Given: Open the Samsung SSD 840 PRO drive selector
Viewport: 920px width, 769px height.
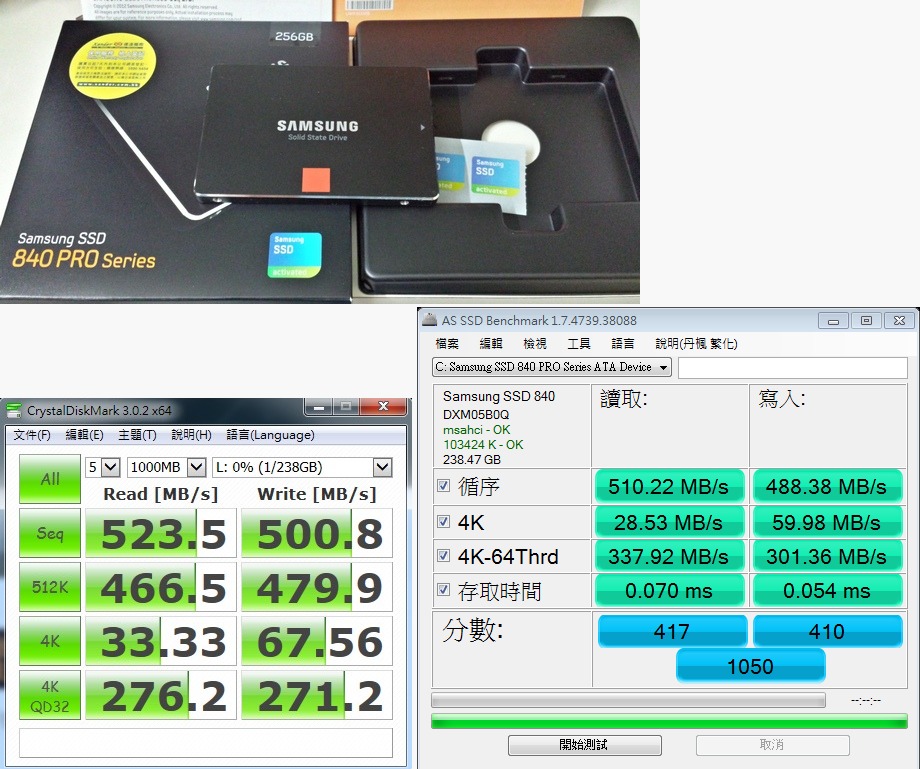Looking at the screenshot, I should [552, 367].
